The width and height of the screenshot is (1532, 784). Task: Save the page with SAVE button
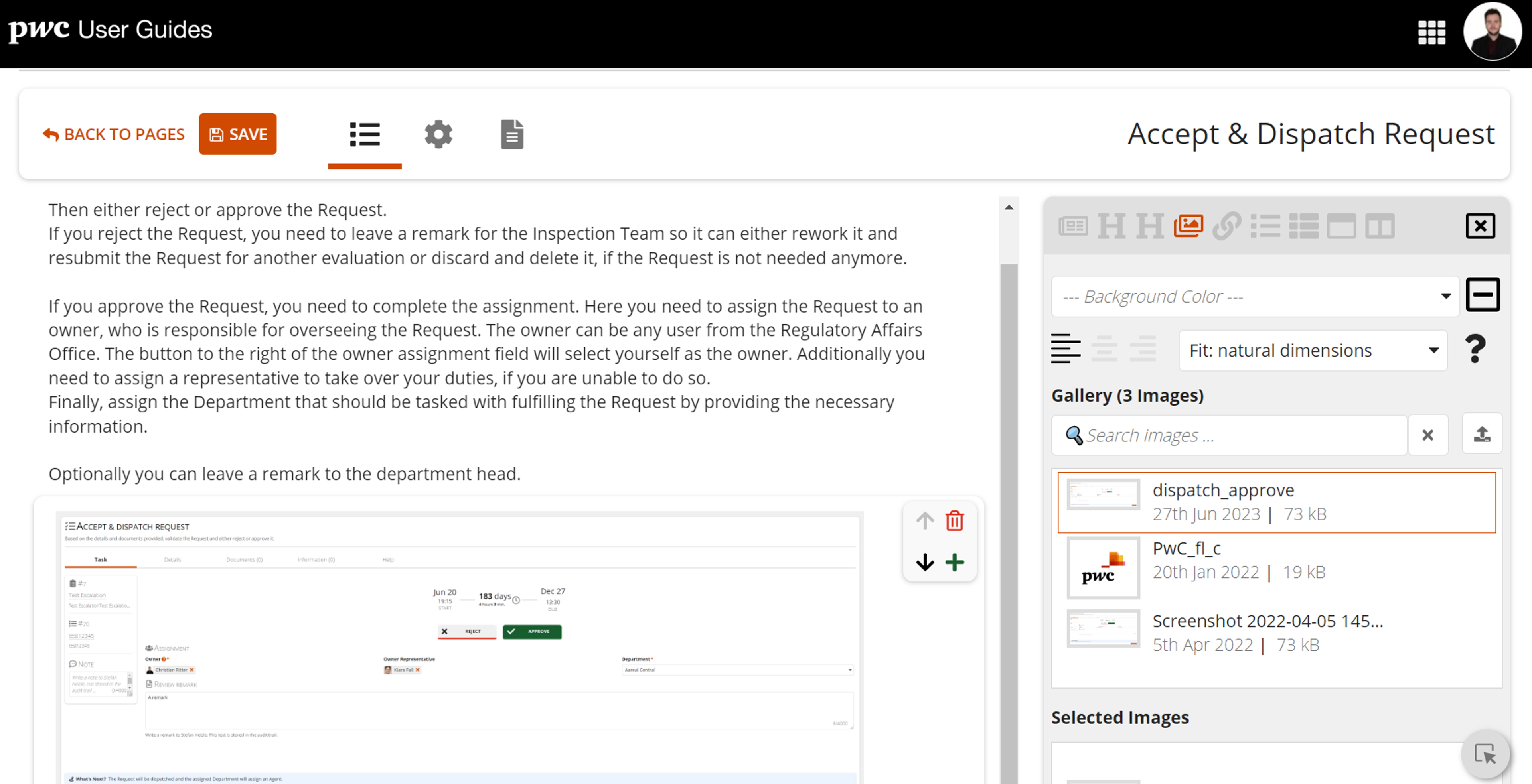pos(237,134)
